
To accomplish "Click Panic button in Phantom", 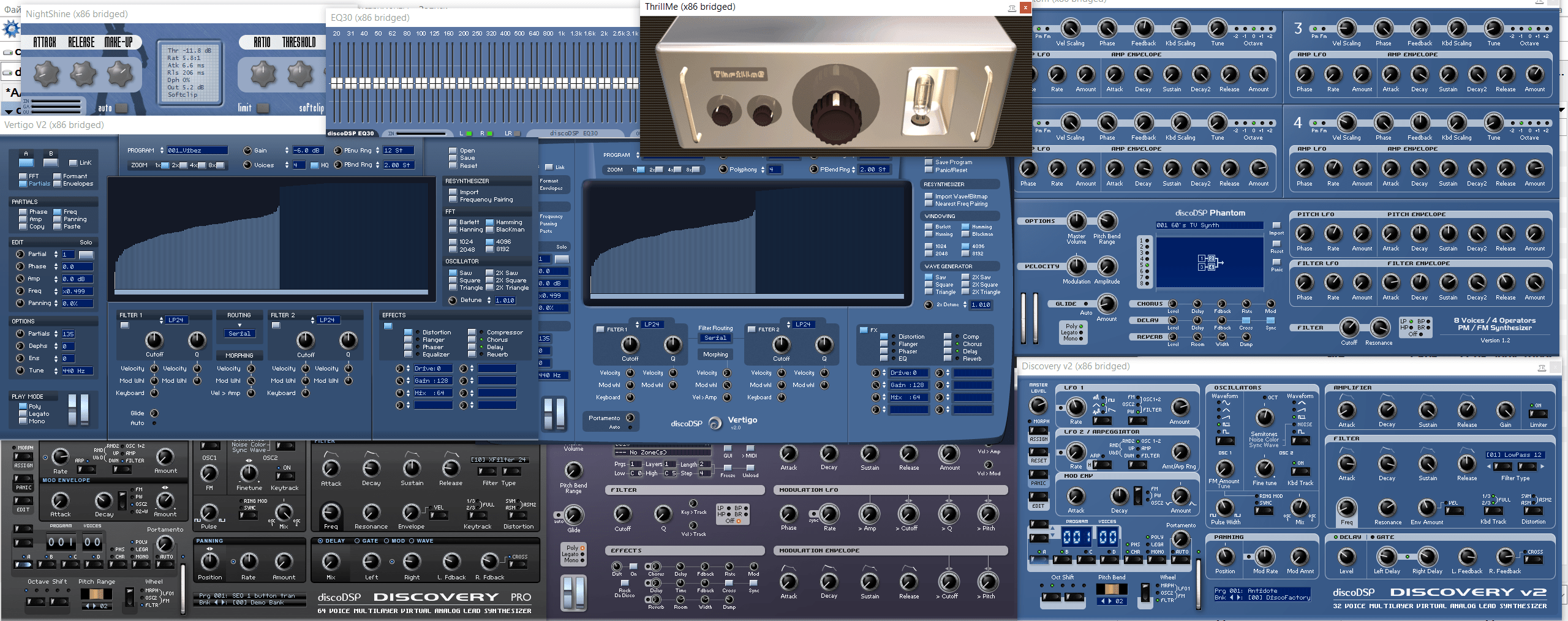I will tap(1276, 263).
